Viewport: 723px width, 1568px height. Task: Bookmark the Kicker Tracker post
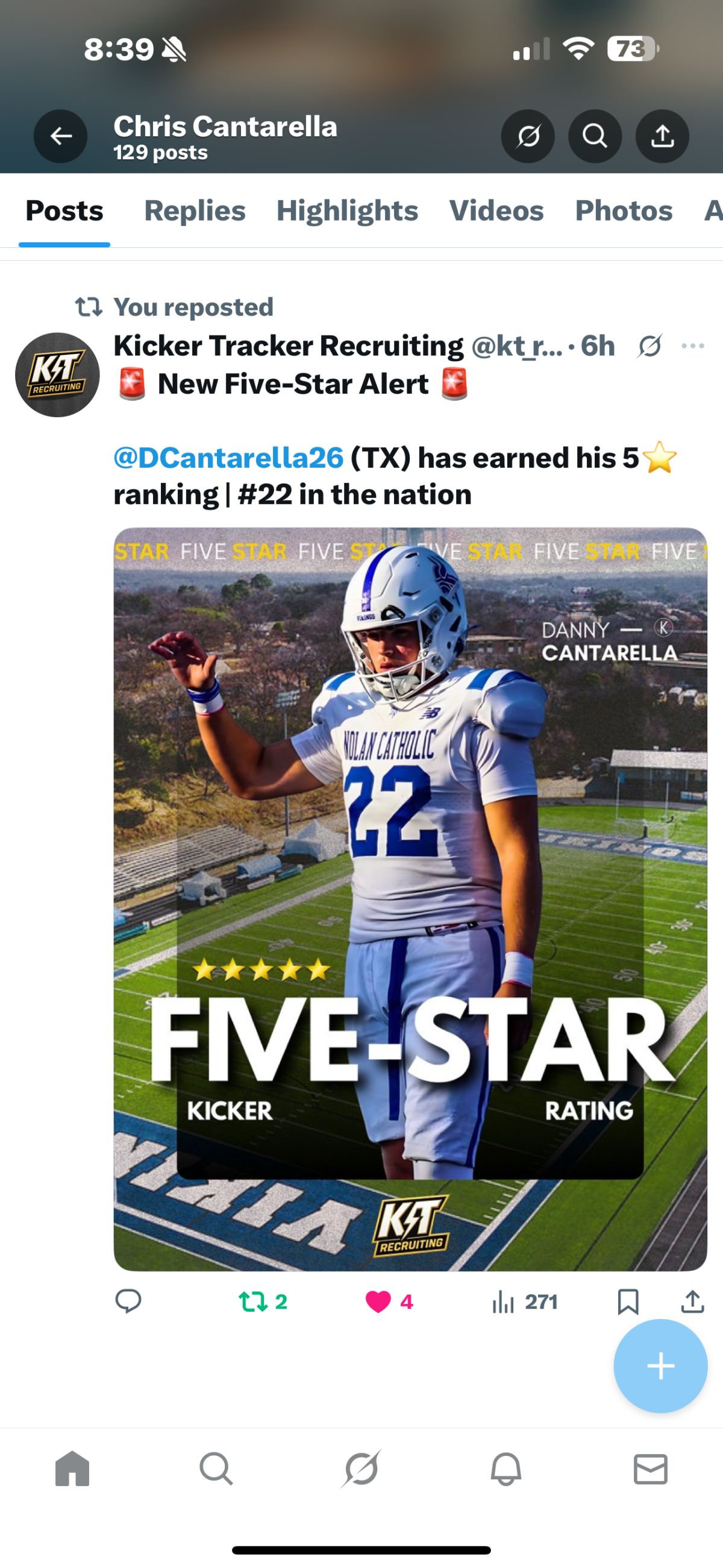click(x=627, y=1302)
